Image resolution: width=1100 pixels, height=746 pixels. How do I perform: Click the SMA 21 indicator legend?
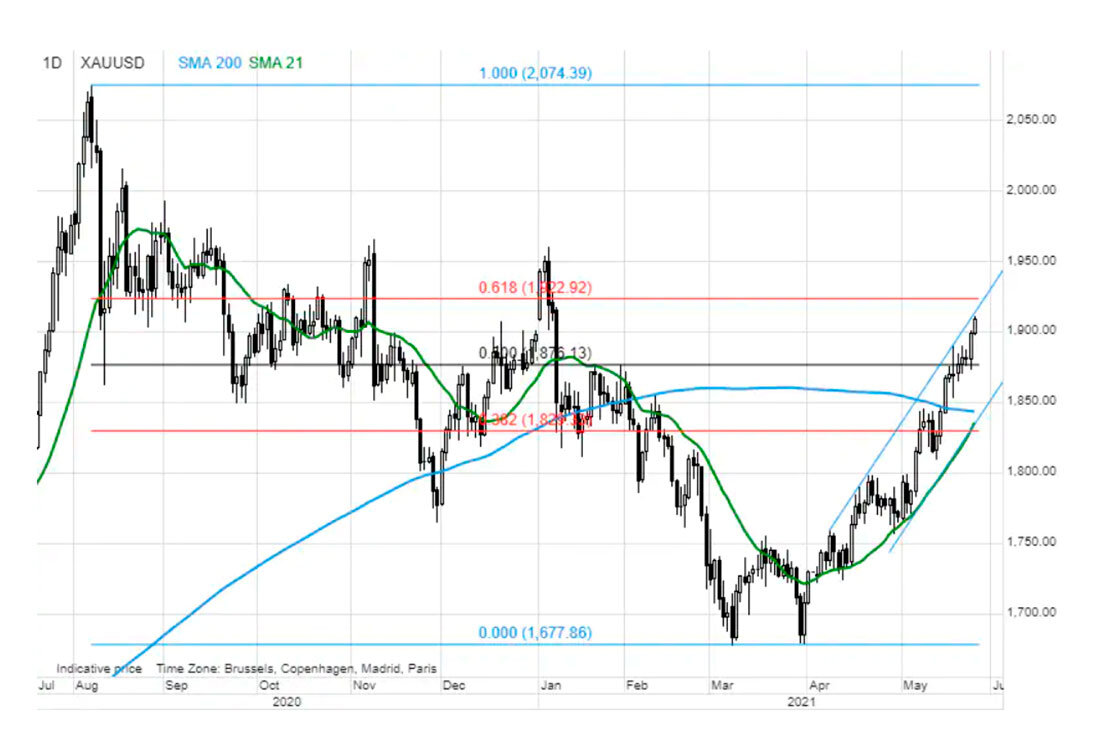coord(276,63)
